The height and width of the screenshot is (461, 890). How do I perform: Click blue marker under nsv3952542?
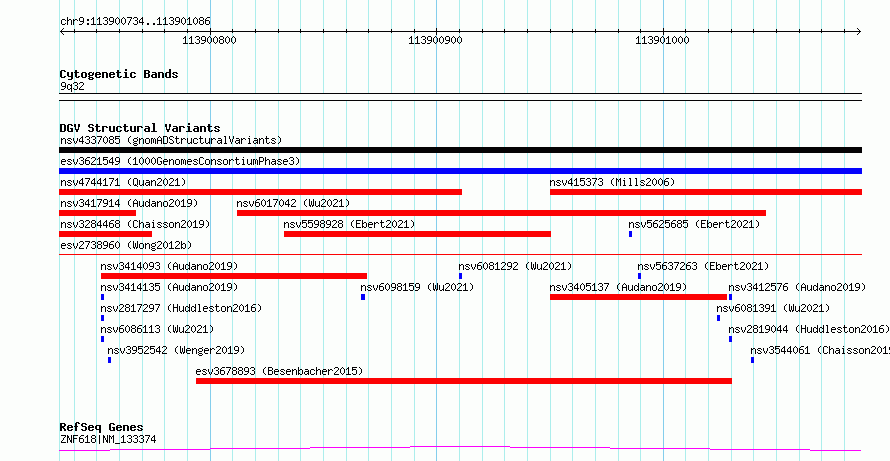[110, 360]
